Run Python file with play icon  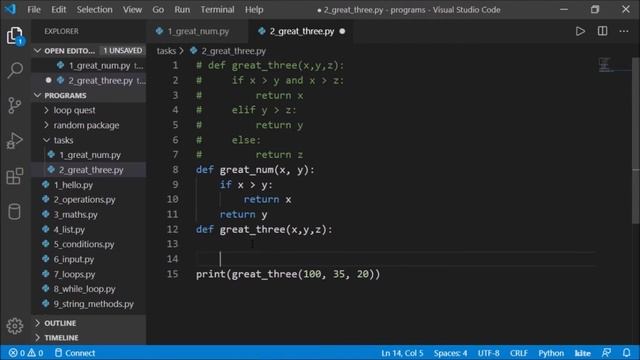580,31
